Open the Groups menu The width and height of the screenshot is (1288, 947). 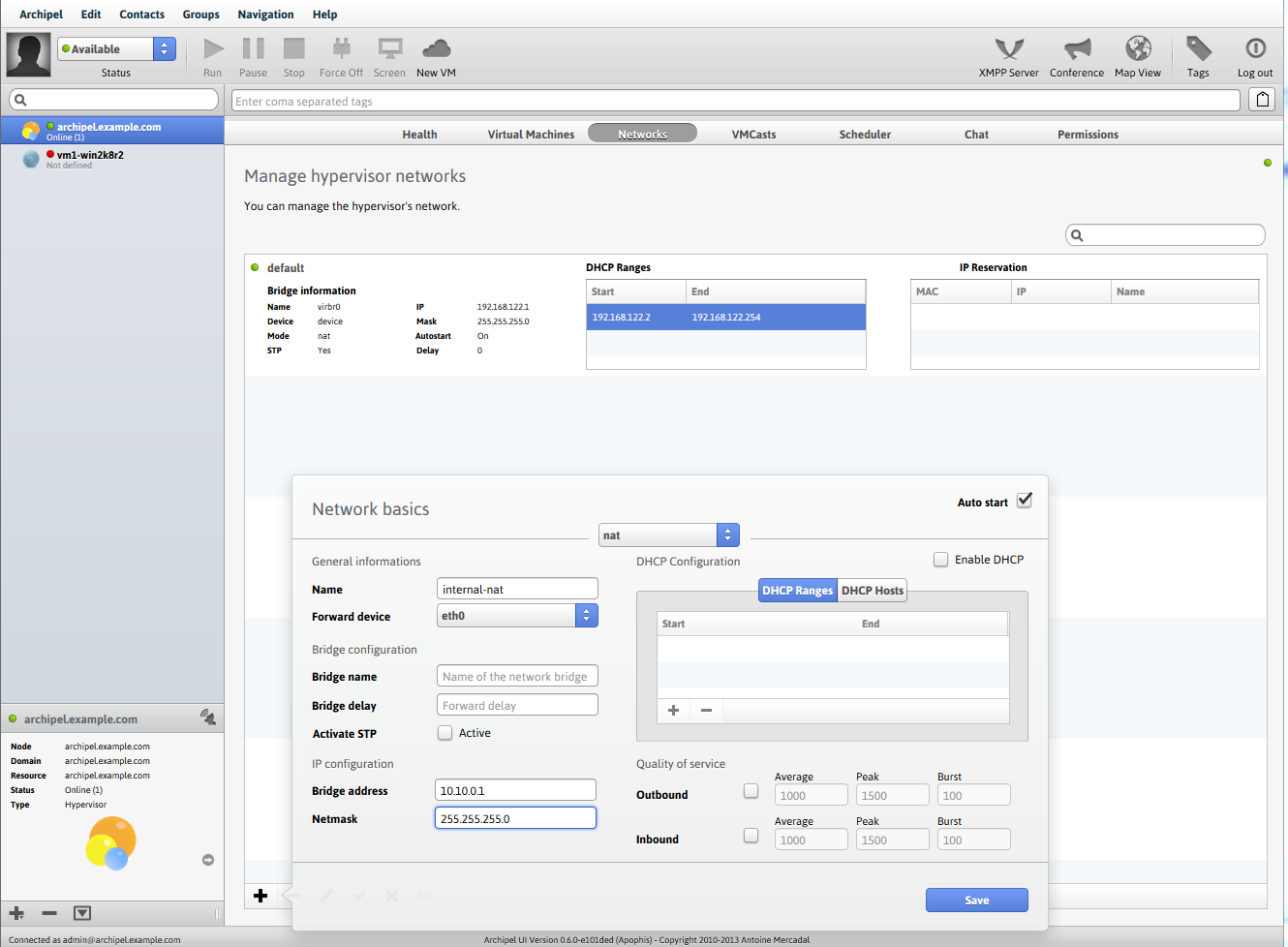tap(201, 15)
